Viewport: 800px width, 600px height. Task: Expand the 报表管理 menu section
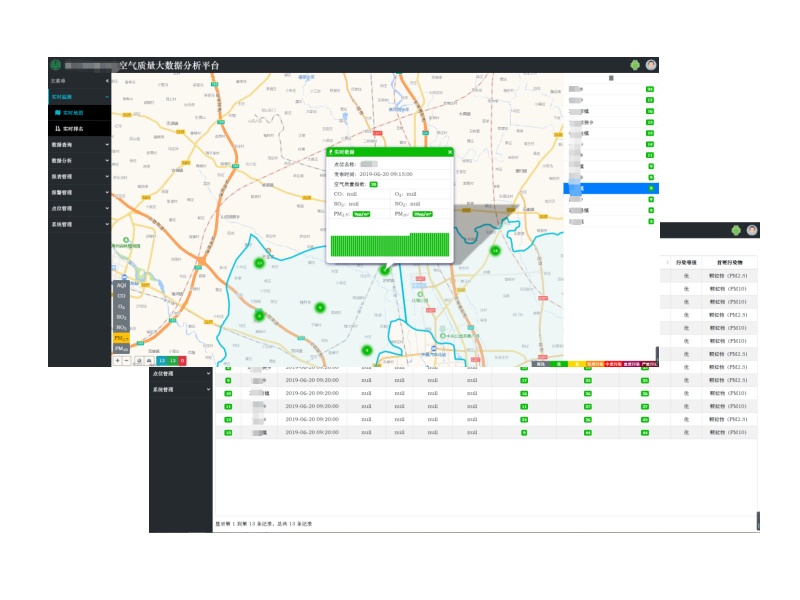click(x=79, y=176)
